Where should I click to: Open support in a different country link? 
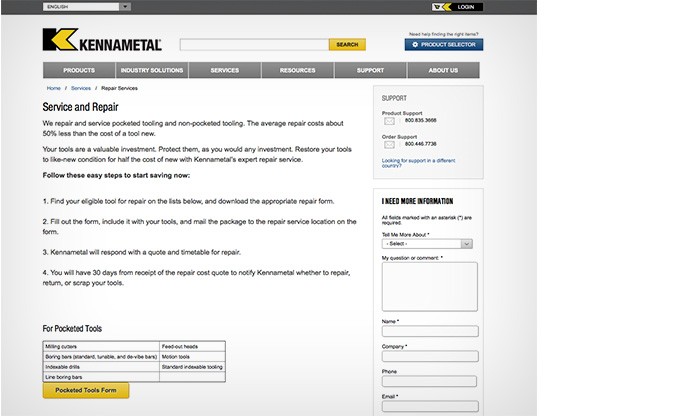[418, 162]
